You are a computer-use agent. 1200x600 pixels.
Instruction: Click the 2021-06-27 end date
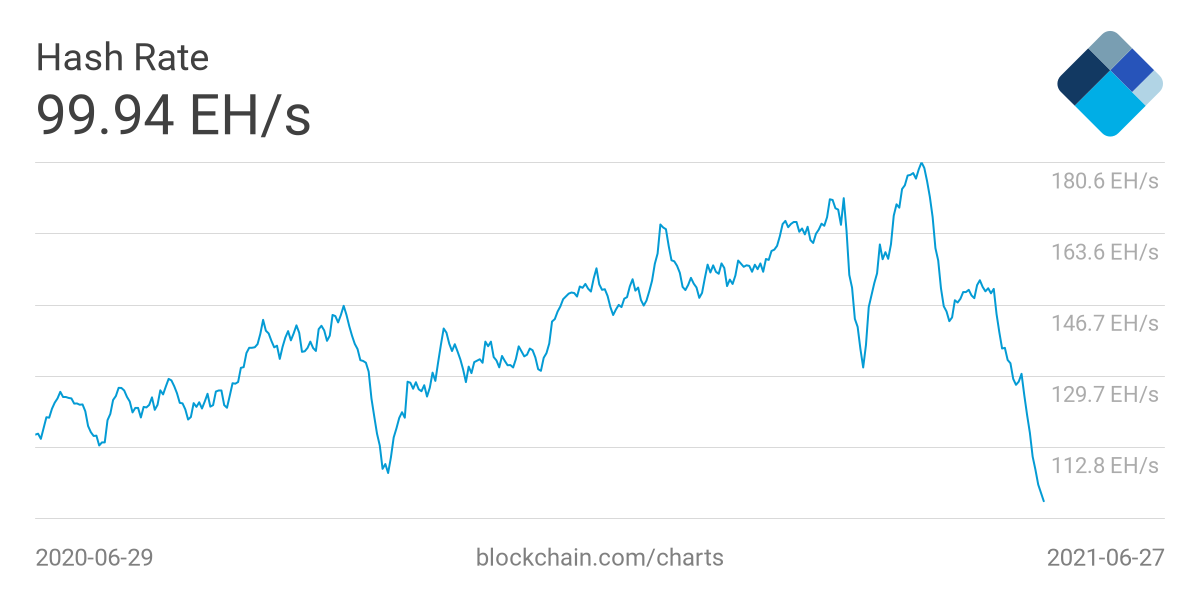[1105, 557]
